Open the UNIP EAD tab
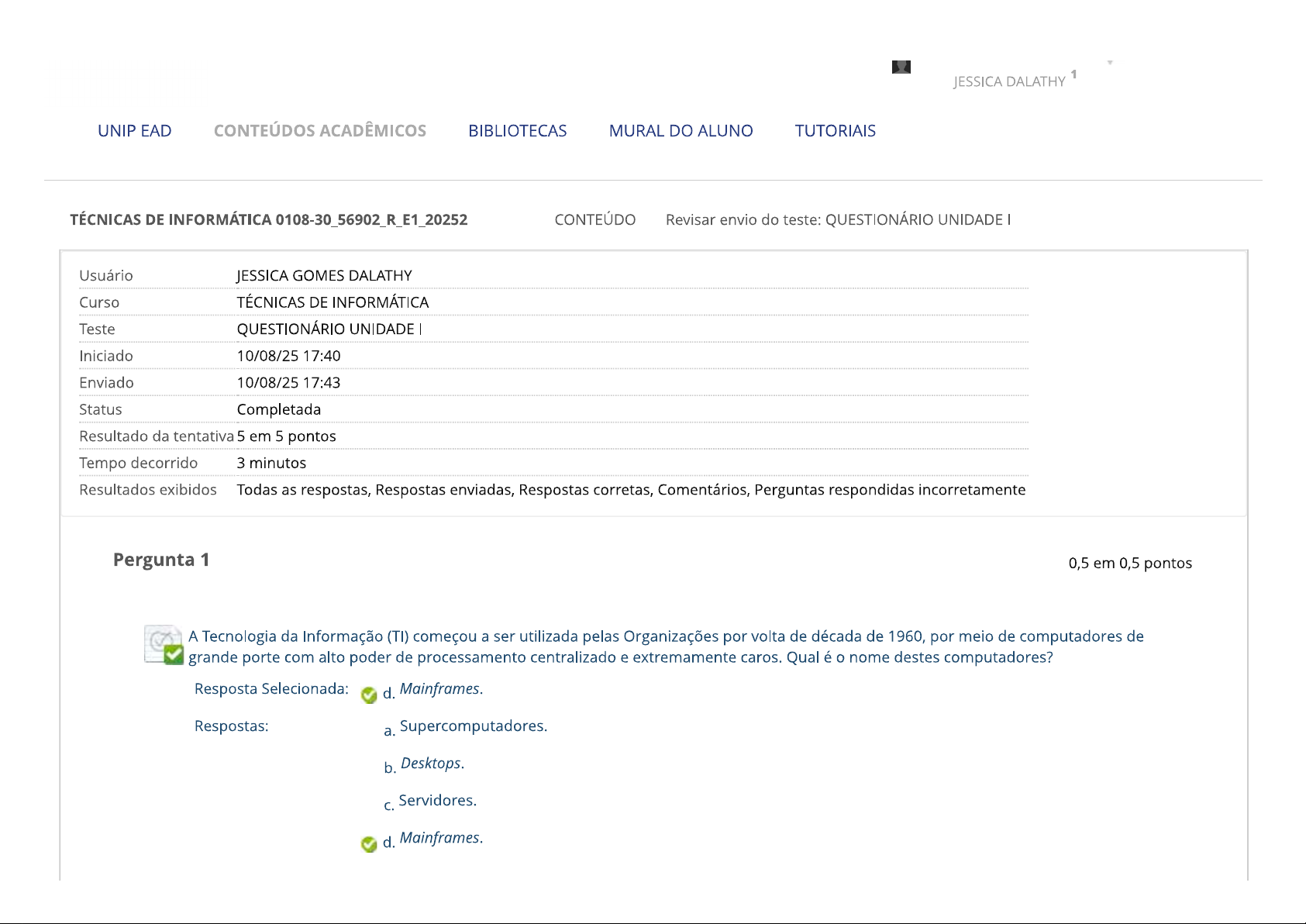1306x924 pixels. coord(135,131)
